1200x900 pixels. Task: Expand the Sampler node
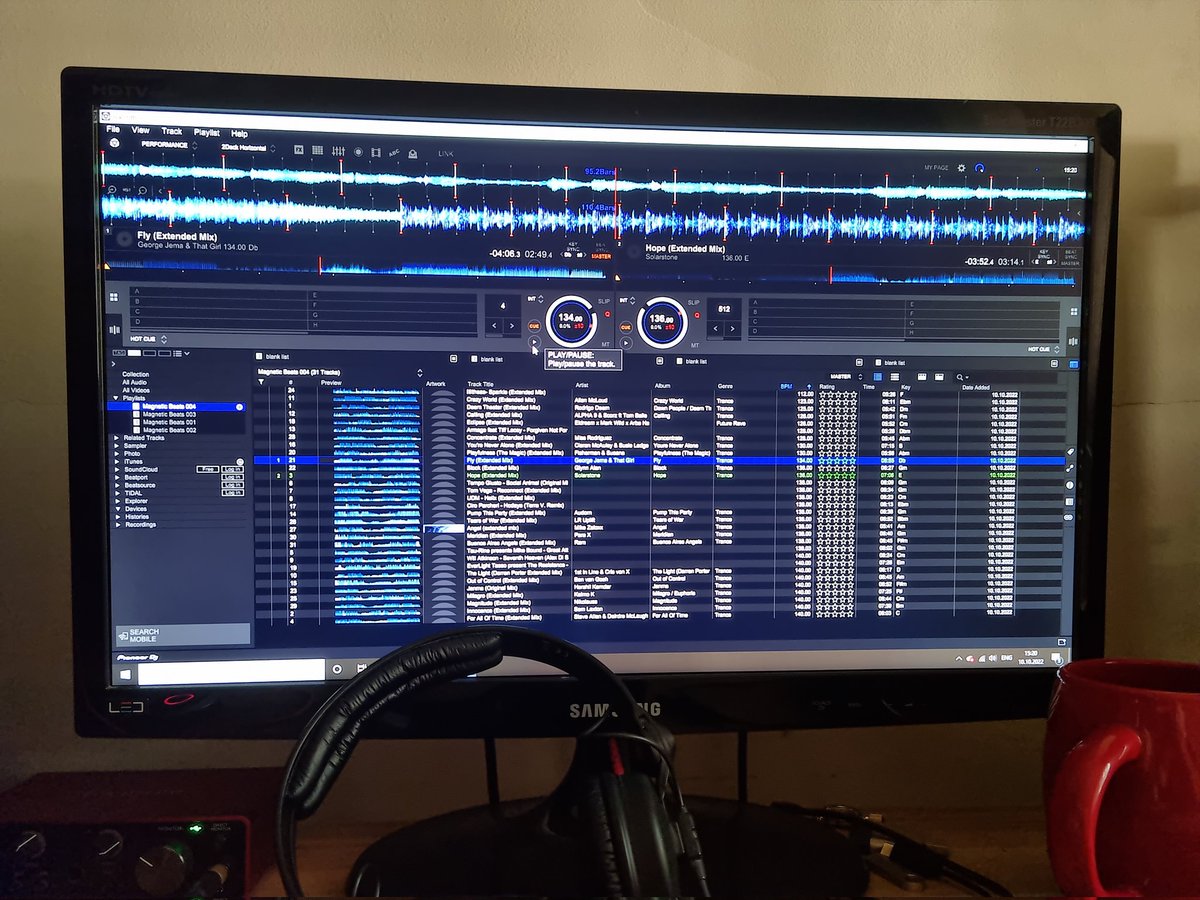click(117, 446)
